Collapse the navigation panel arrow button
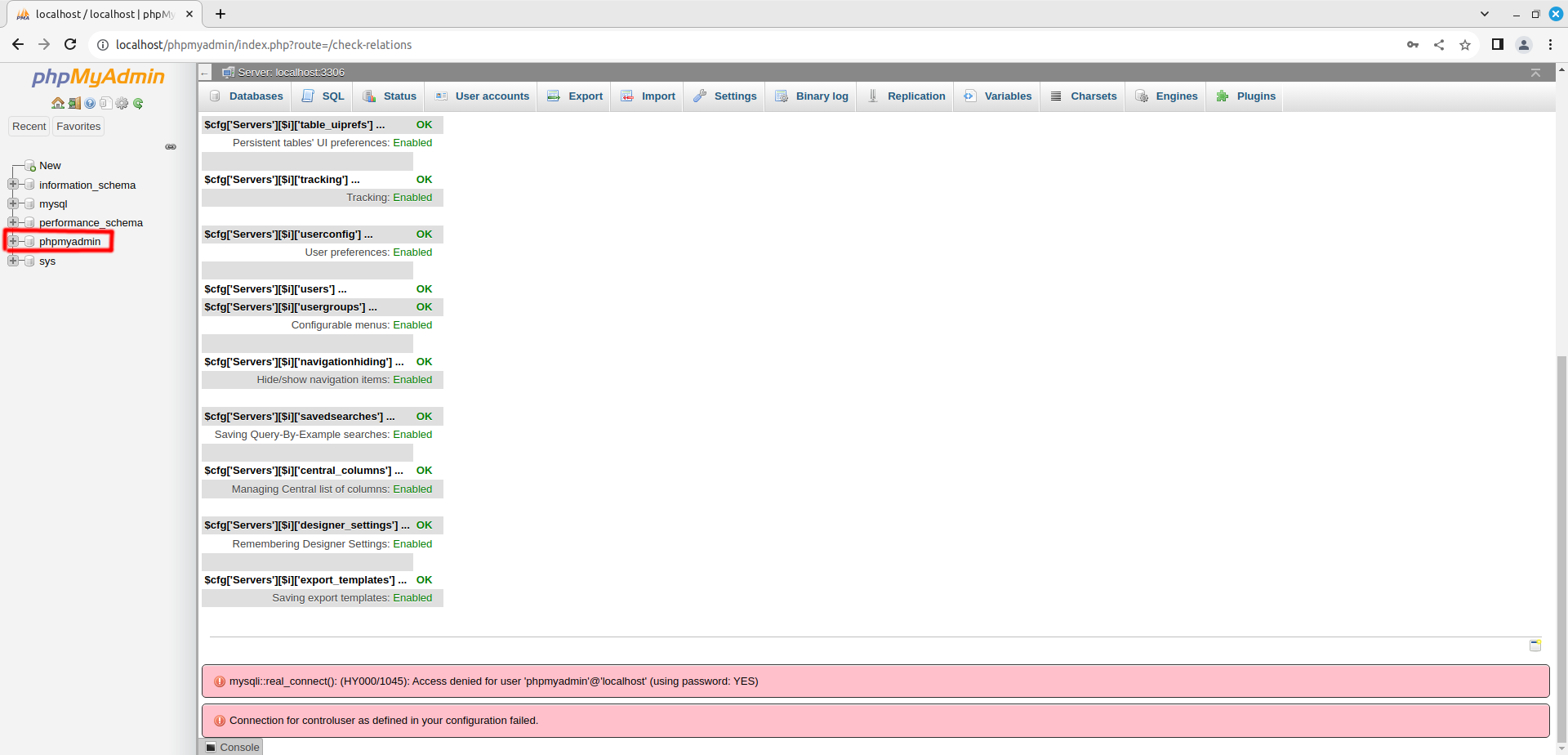Viewport: 1568px width, 755px height. click(205, 73)
